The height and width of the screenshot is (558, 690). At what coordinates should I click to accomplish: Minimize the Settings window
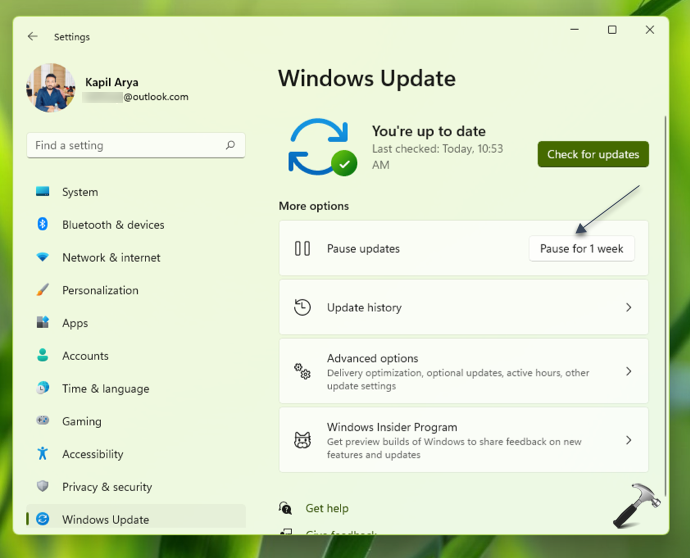tap(575, 29)
